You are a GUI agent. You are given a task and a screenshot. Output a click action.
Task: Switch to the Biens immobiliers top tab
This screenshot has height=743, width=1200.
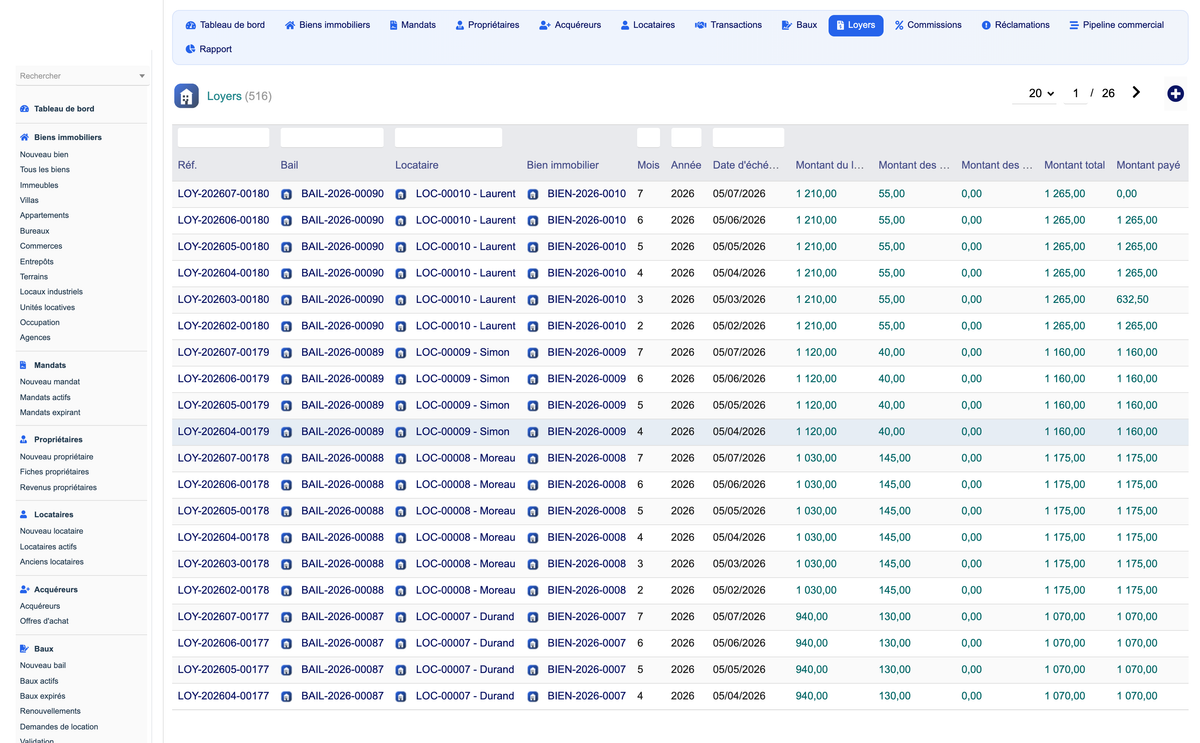click(327, 25)
